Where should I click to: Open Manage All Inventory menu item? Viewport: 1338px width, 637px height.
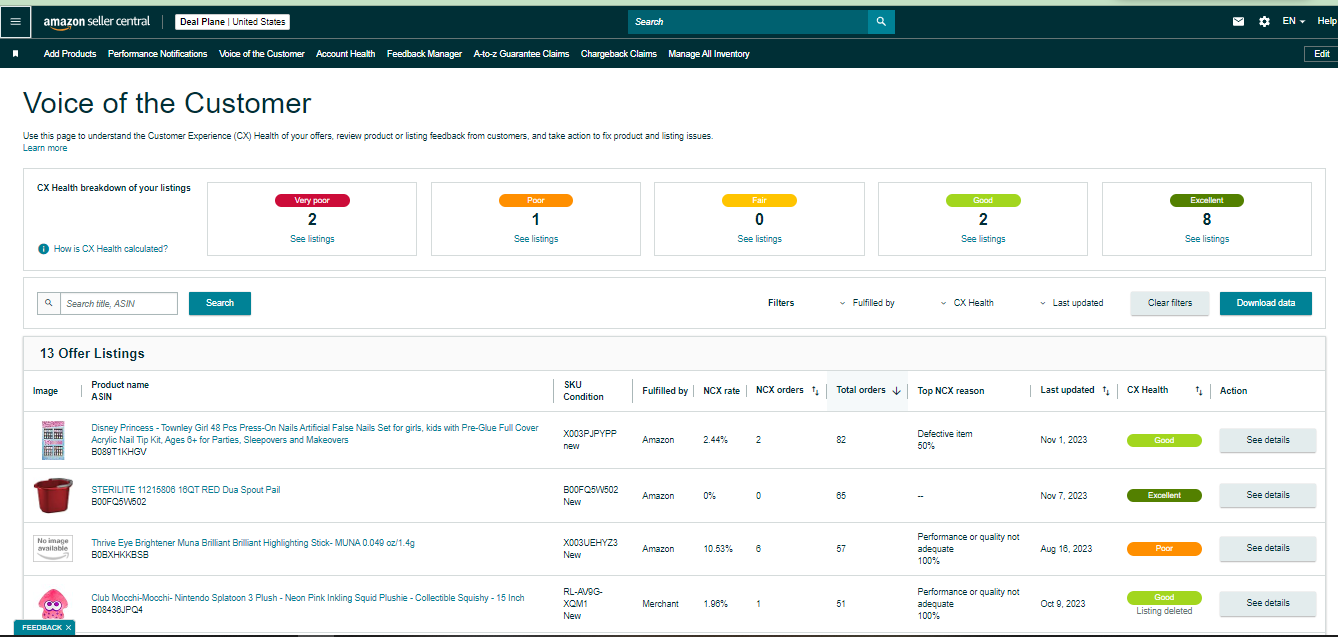click(x=709, y=54)
